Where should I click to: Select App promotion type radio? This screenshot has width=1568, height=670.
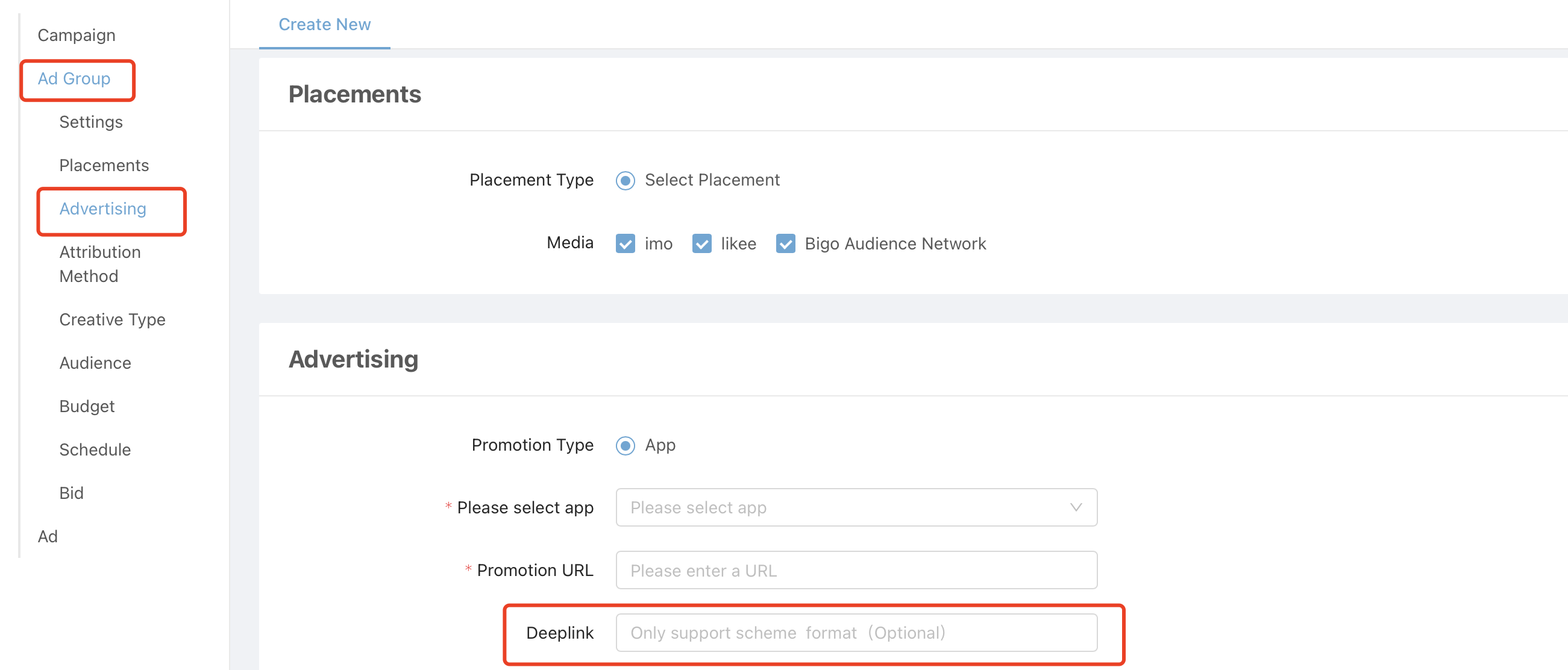[625, 445]
